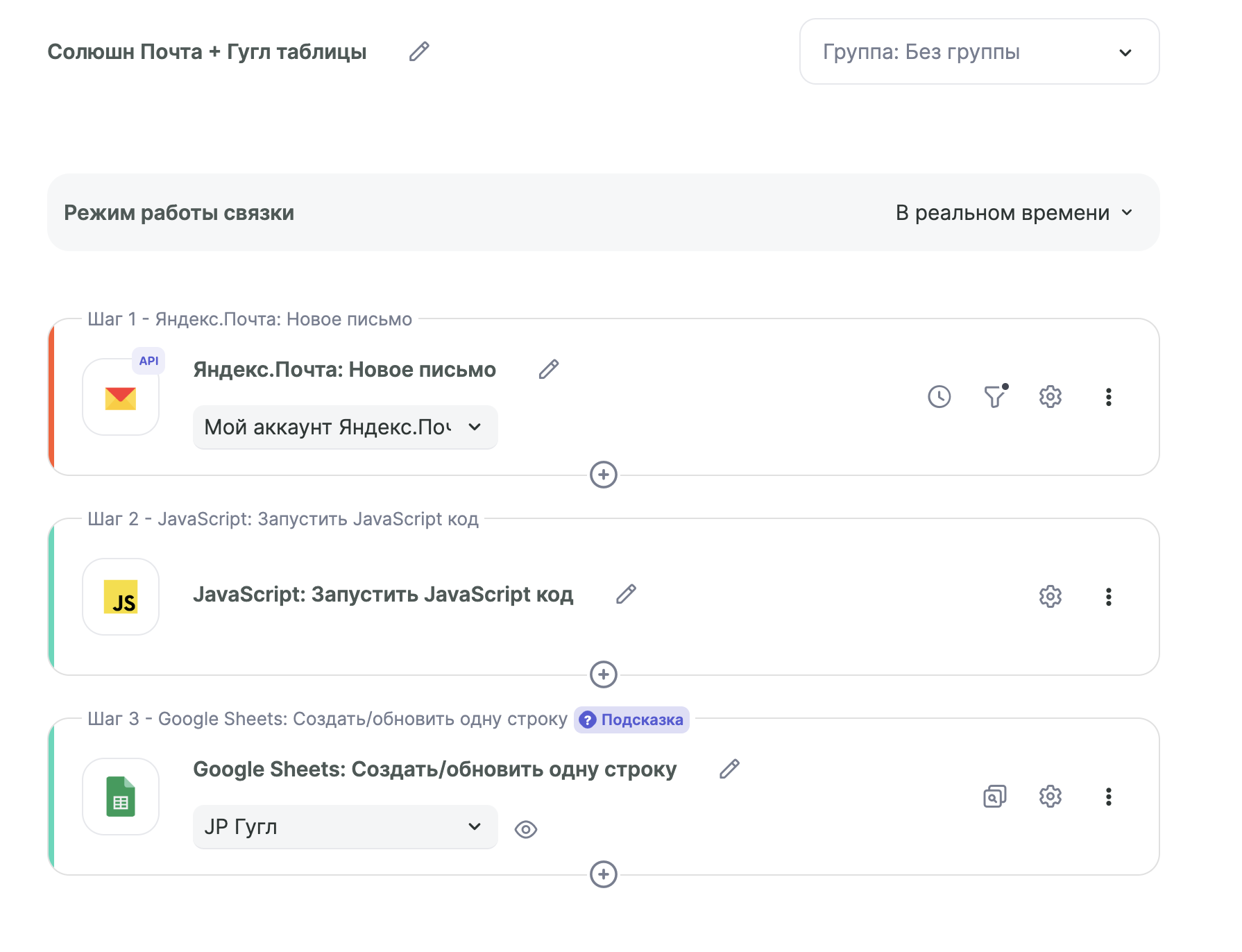Click step title Яндекс.Почта: Новое письмо

345,369
